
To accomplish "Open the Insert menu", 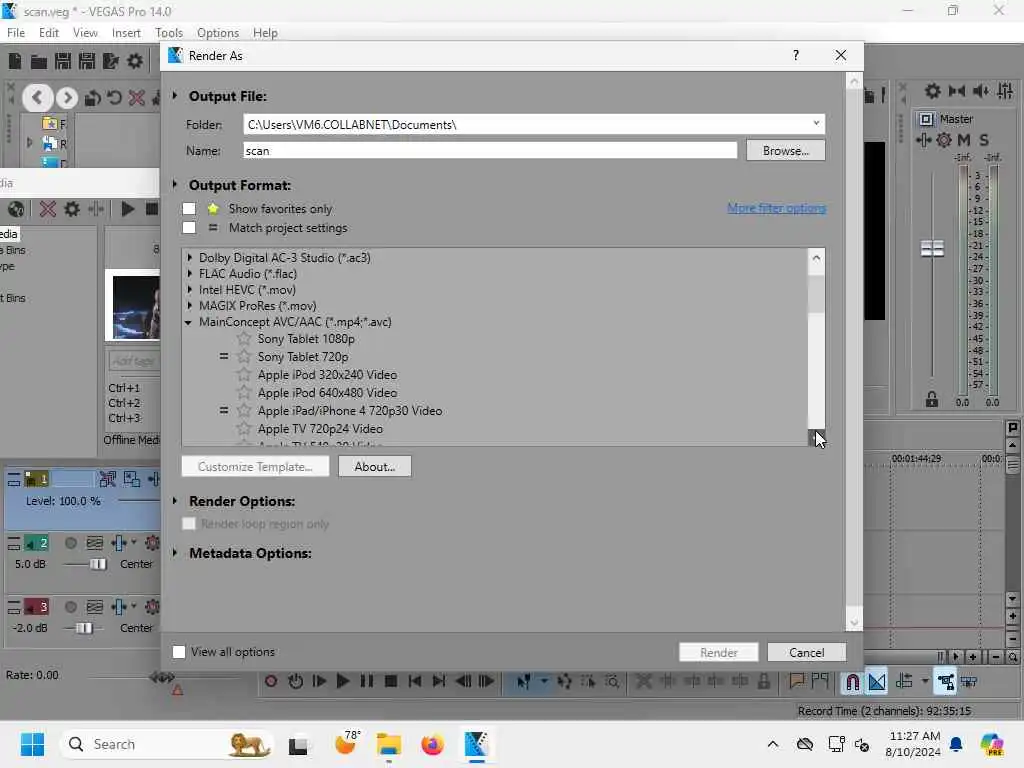I will tap(126, 33).
